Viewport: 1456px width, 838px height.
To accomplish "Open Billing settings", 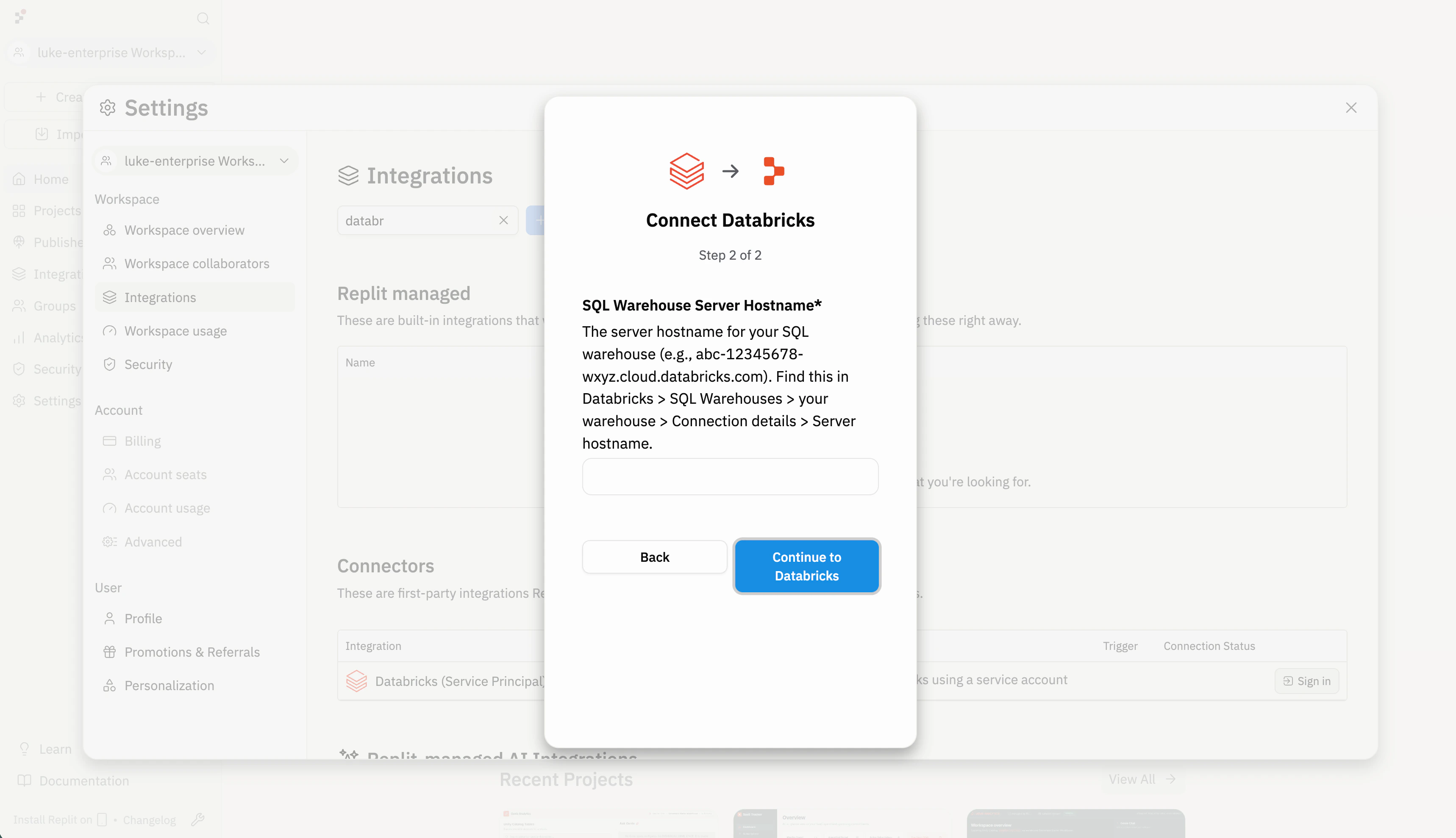I will coord(195,441).
